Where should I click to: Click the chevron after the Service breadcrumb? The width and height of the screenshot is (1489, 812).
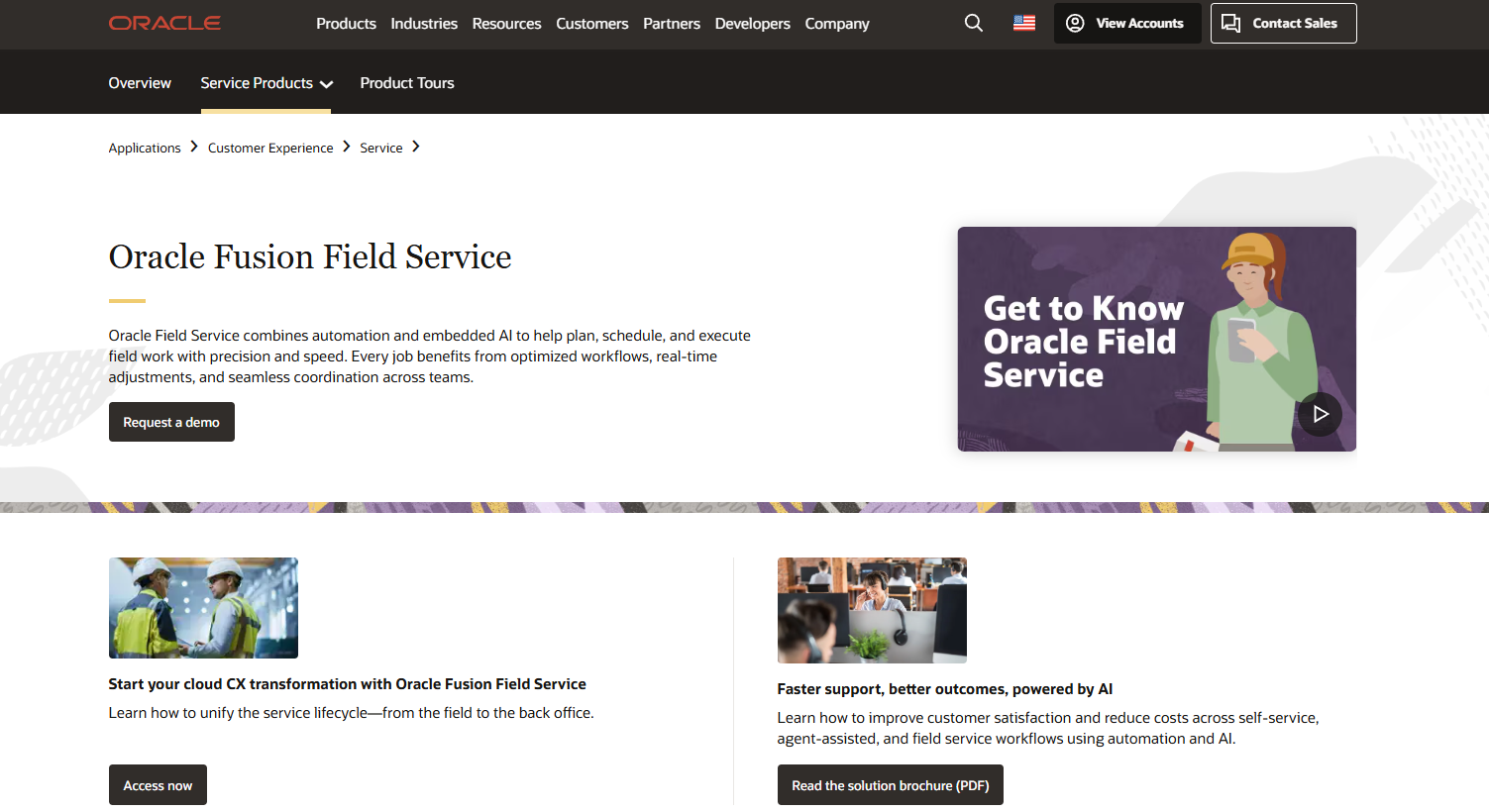(x=416, y=146)
